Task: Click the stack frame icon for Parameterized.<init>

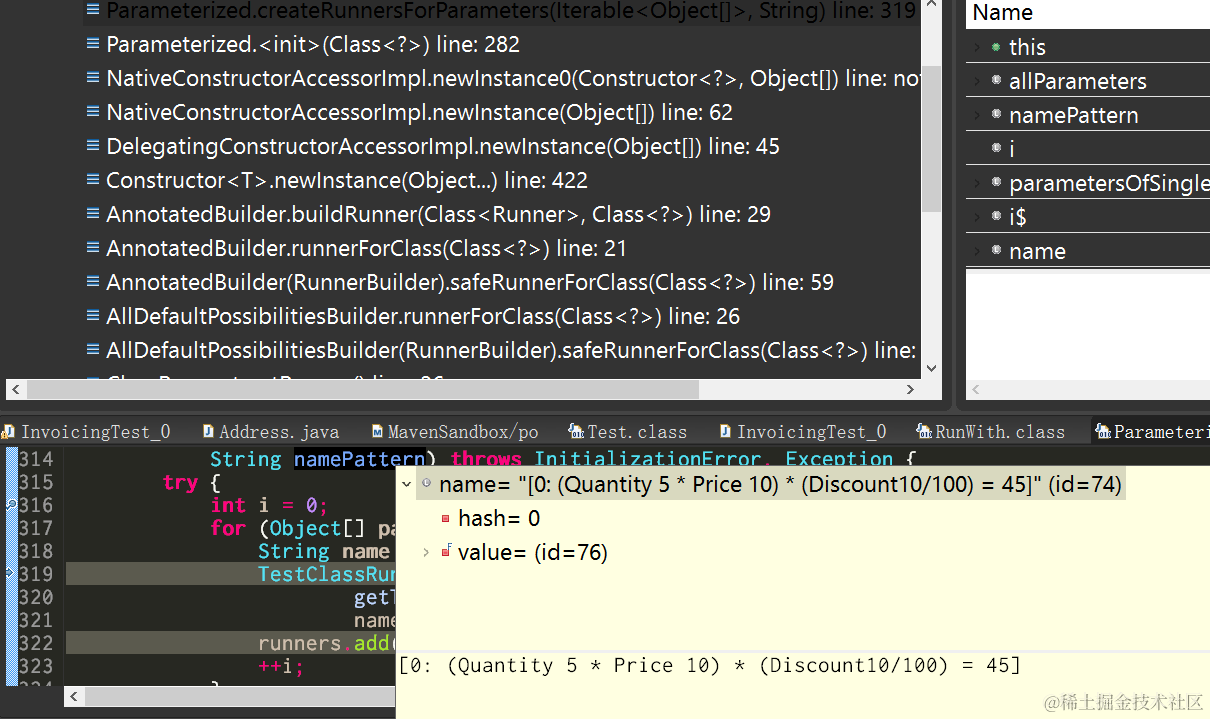Action: 93,44
